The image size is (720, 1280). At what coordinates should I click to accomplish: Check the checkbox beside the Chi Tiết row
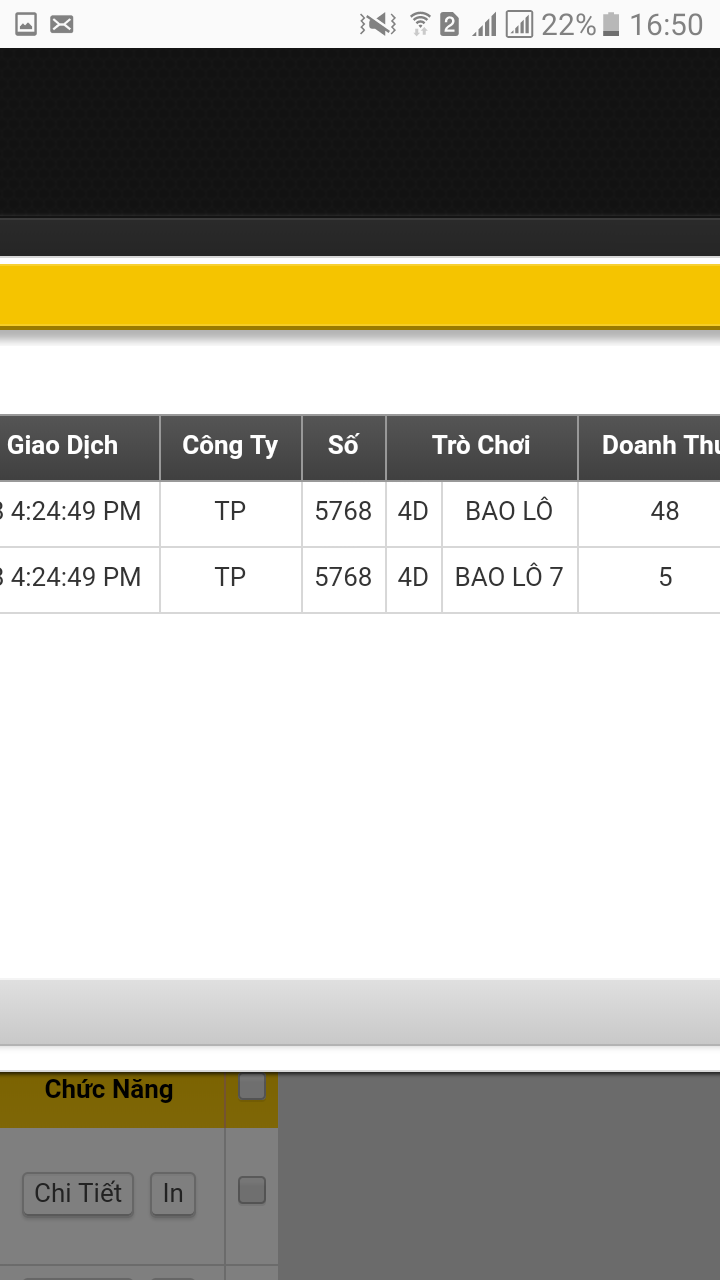[252, 1190]
